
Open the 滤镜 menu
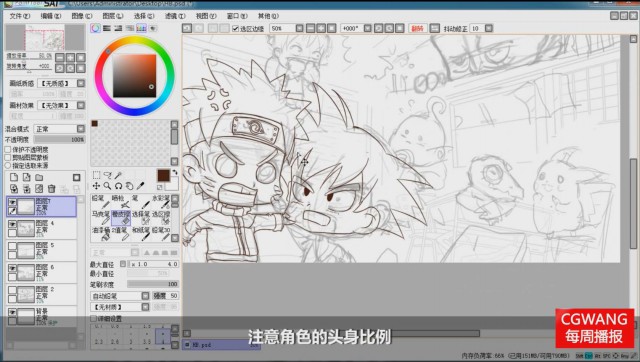(x=175, y=16)
